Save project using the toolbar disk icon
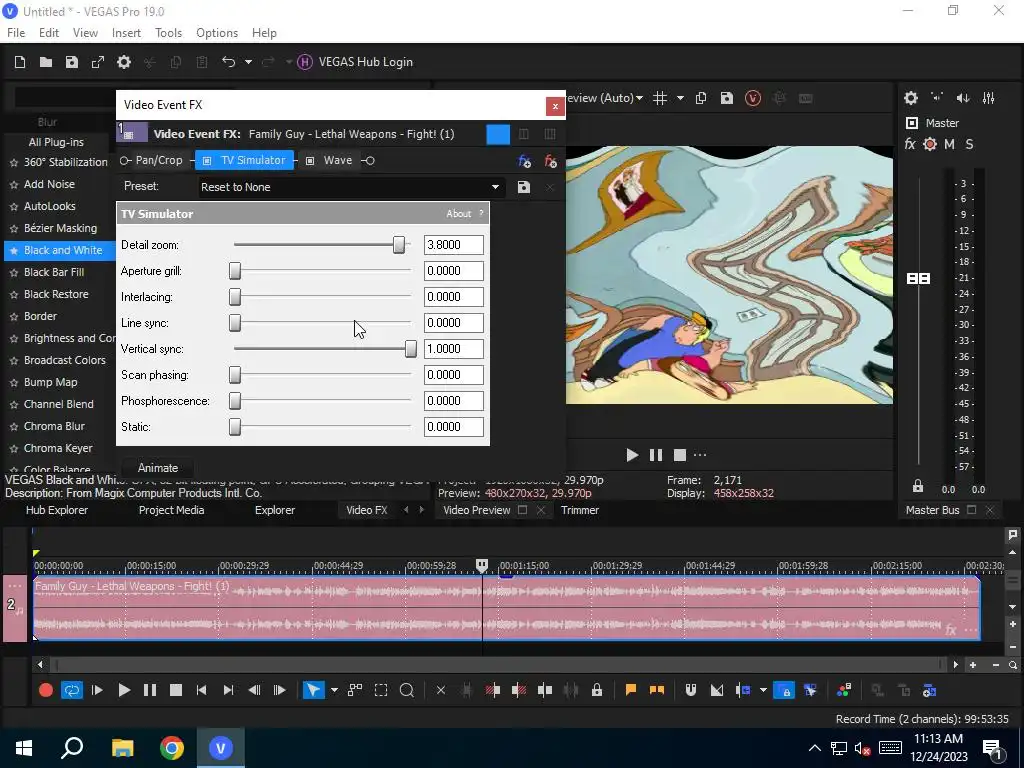 [x=72, y=62]
